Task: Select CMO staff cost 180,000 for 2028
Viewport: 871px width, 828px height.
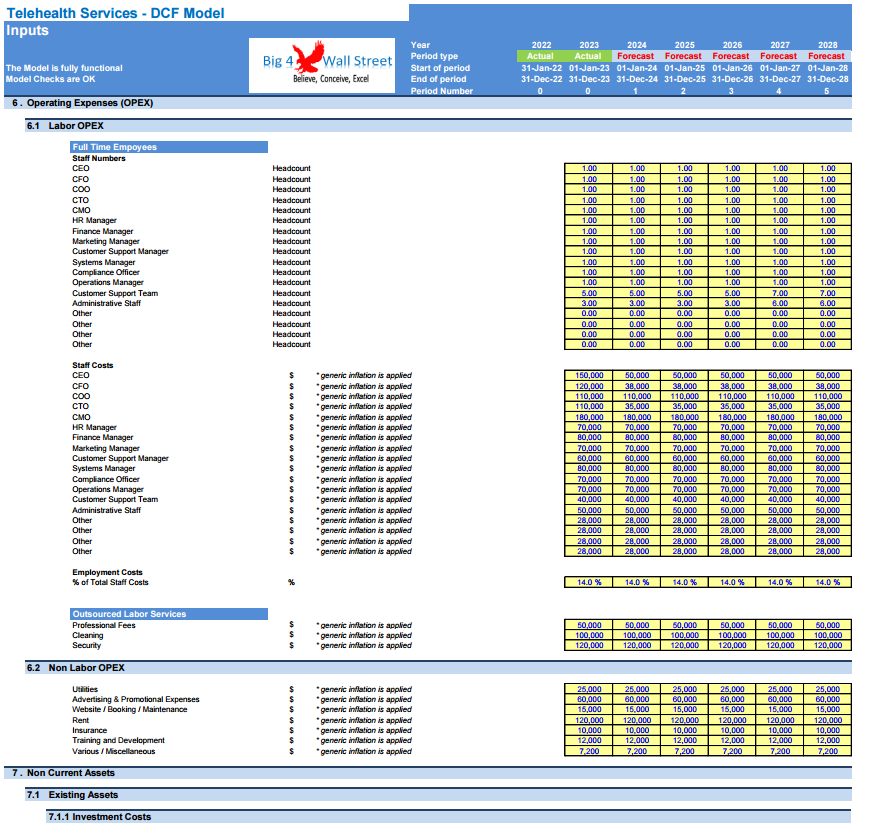Action: [828, 417]
